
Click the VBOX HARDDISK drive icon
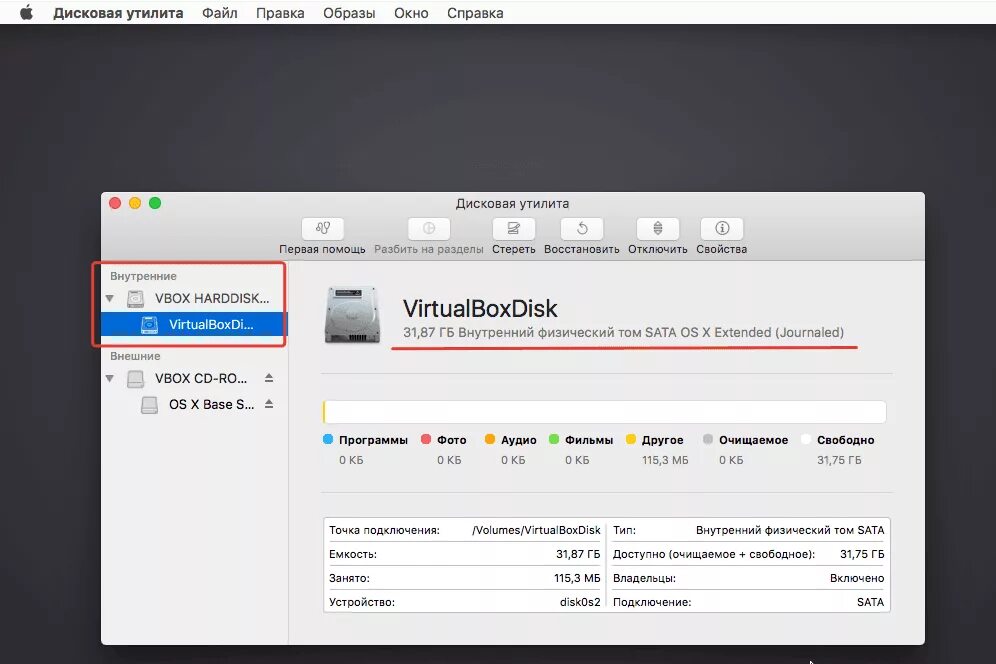(x=135, y=298)
